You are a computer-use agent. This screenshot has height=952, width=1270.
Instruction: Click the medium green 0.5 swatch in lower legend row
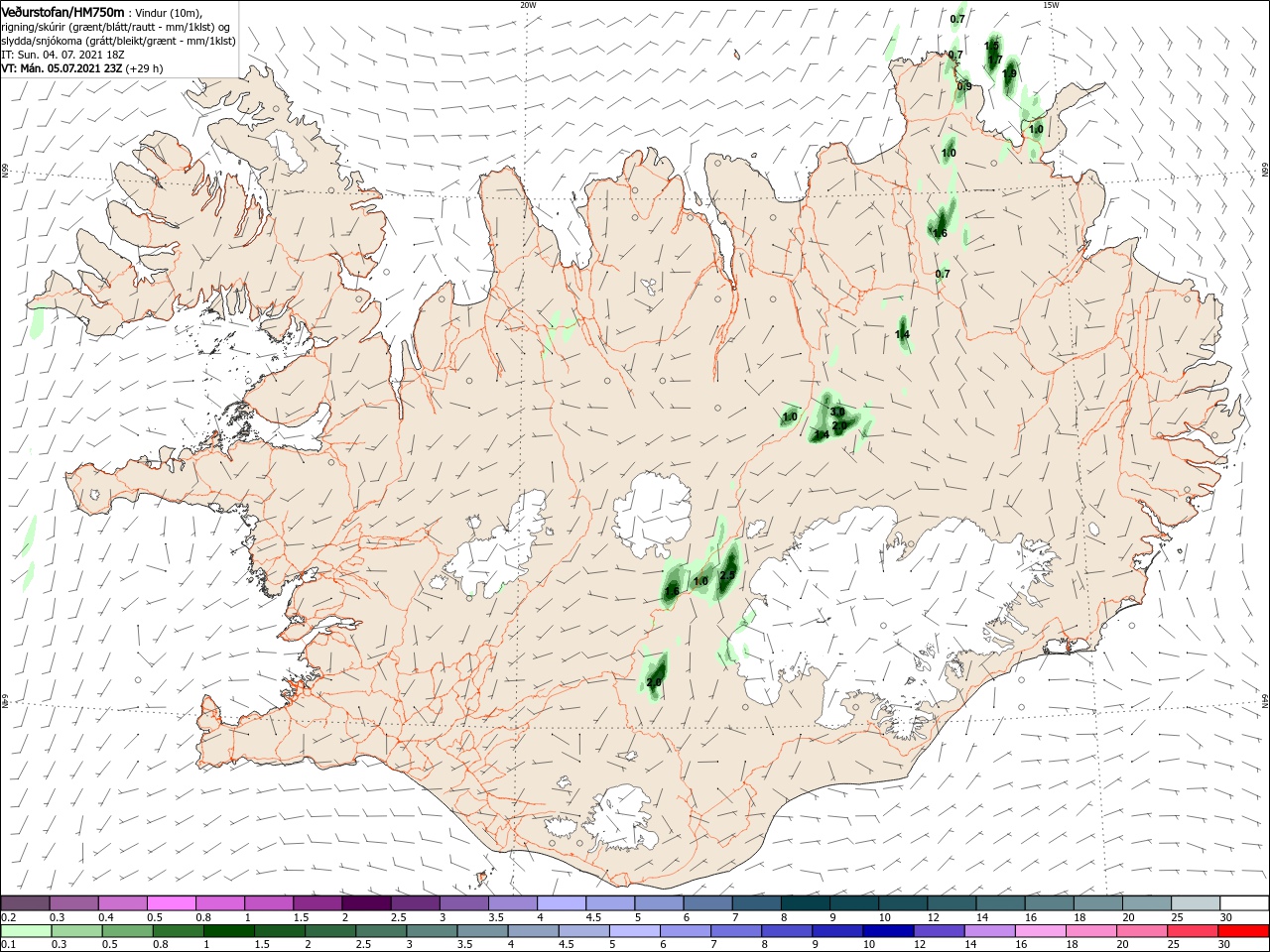pyautogui.click(x=127, y=931)
